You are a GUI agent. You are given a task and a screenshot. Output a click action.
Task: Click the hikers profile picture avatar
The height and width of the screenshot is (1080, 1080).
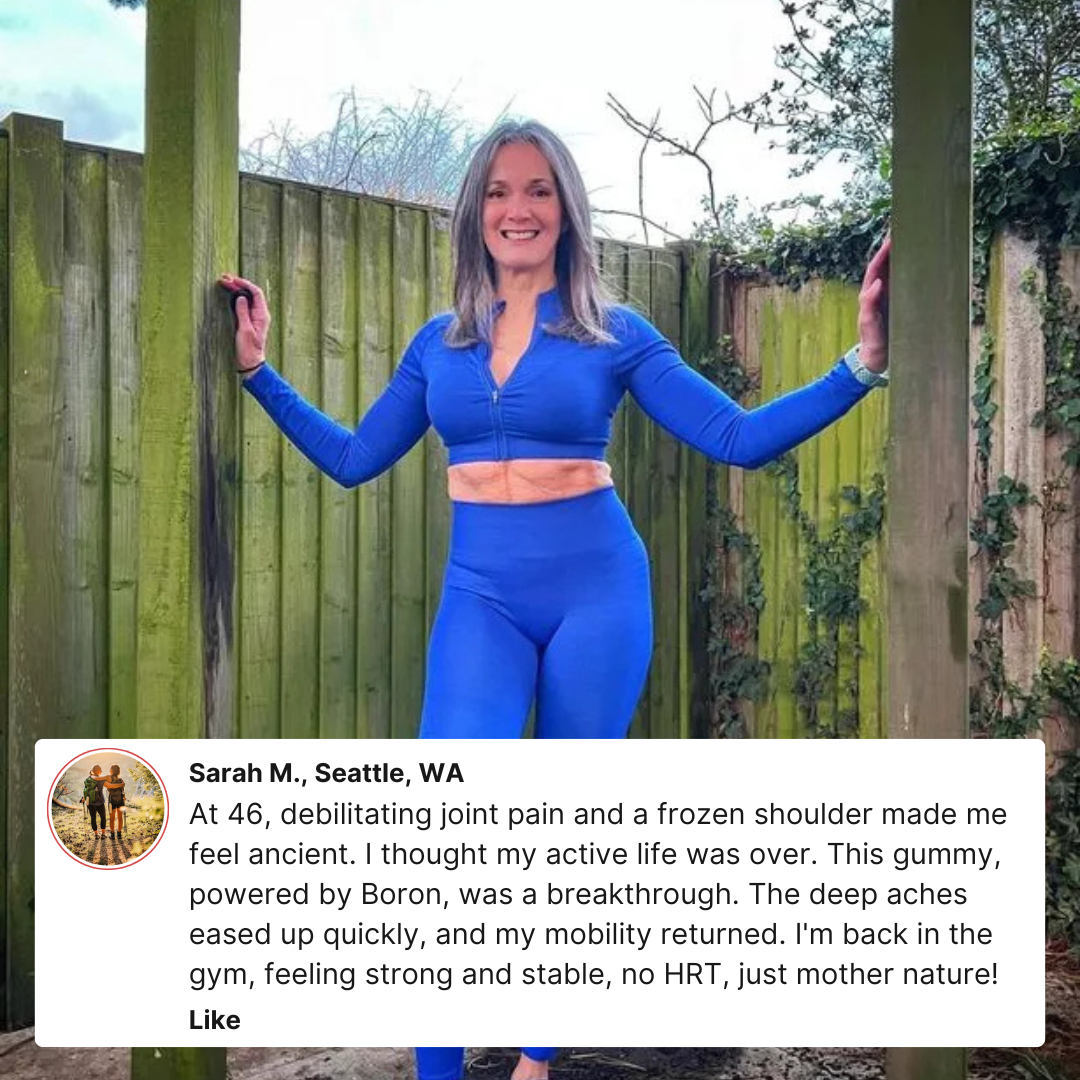coord(108,809)
